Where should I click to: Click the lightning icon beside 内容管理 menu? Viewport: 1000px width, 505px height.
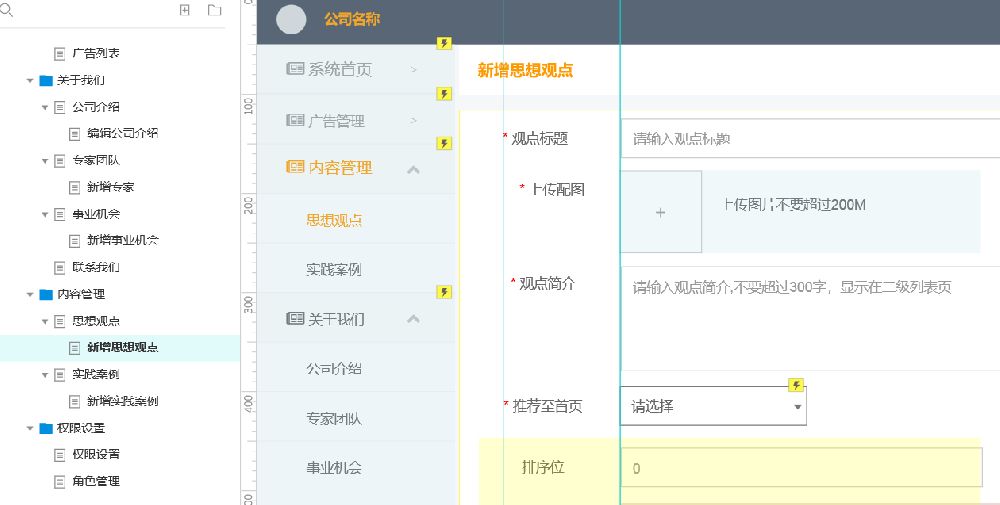444,143
